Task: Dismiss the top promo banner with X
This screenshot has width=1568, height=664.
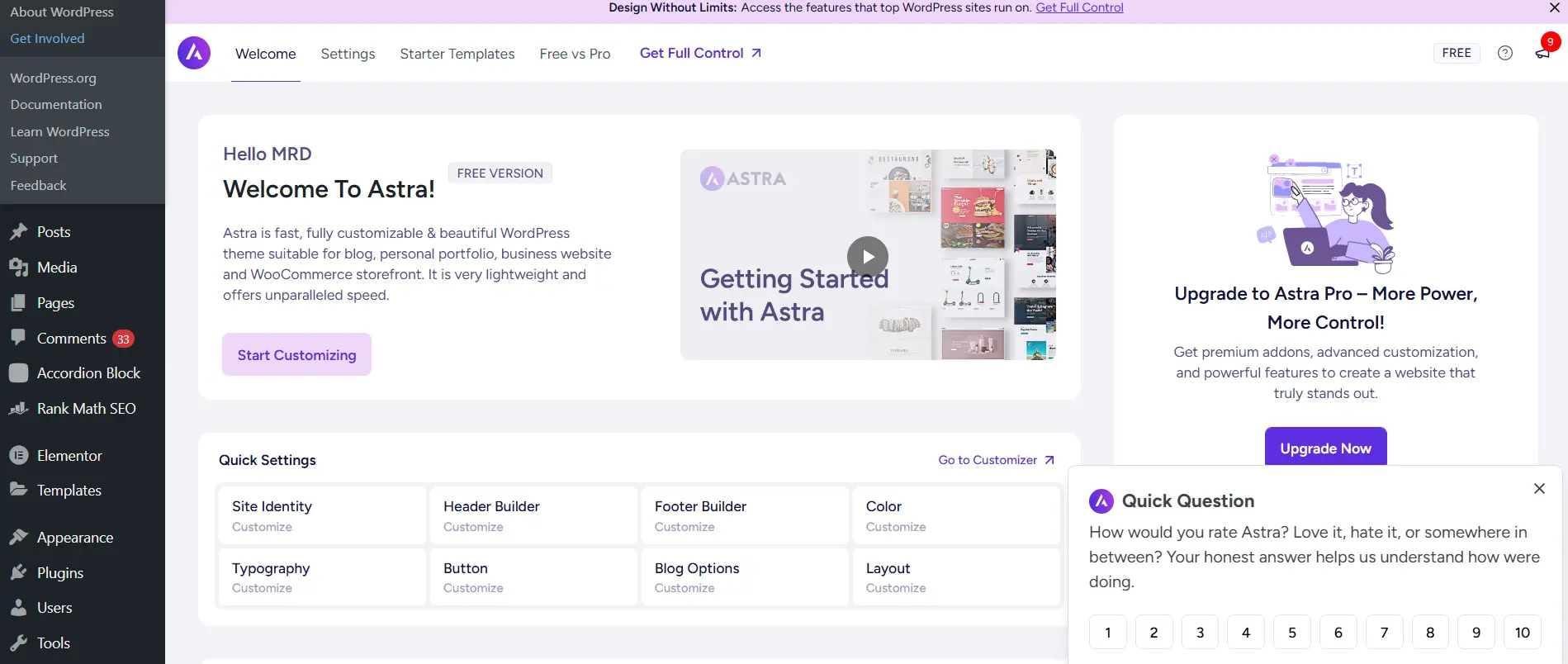Action: coord(1555,7)
